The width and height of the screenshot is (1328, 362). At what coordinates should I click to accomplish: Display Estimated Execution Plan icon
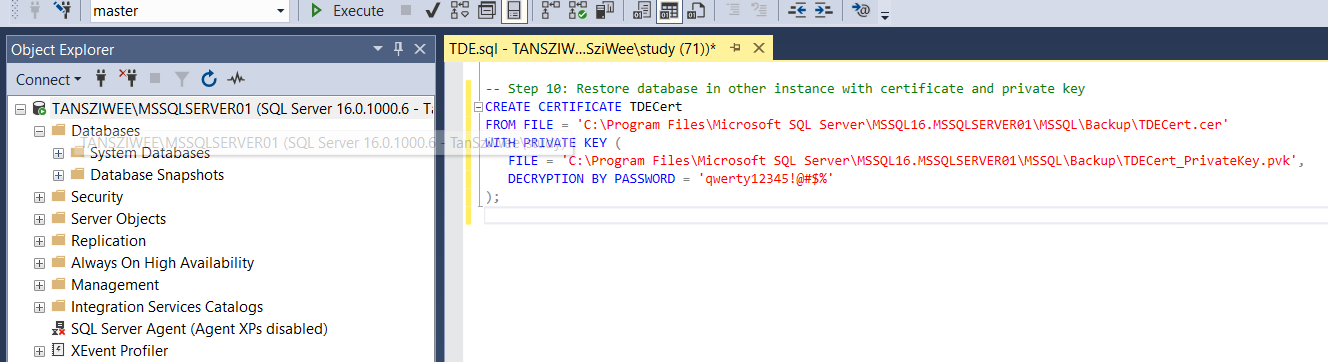click(x=459, y=11)
